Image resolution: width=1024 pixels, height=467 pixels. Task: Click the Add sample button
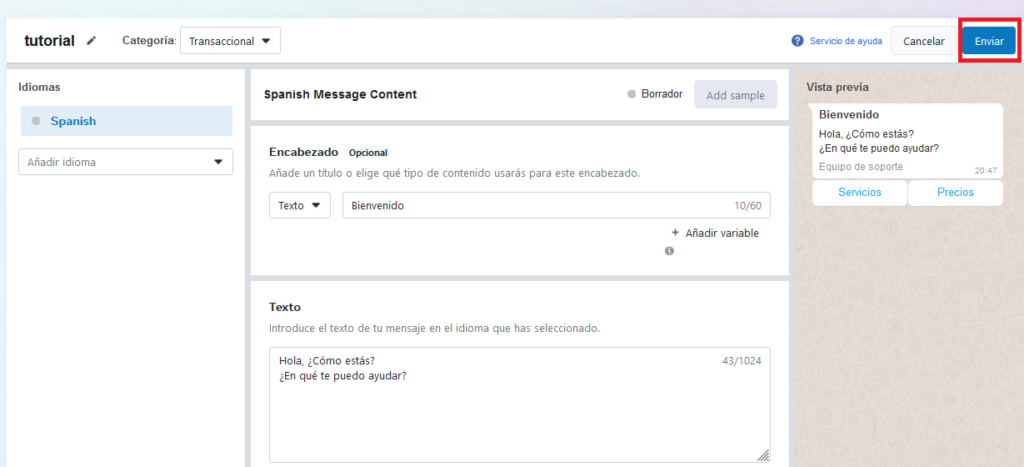click(735, 95)
